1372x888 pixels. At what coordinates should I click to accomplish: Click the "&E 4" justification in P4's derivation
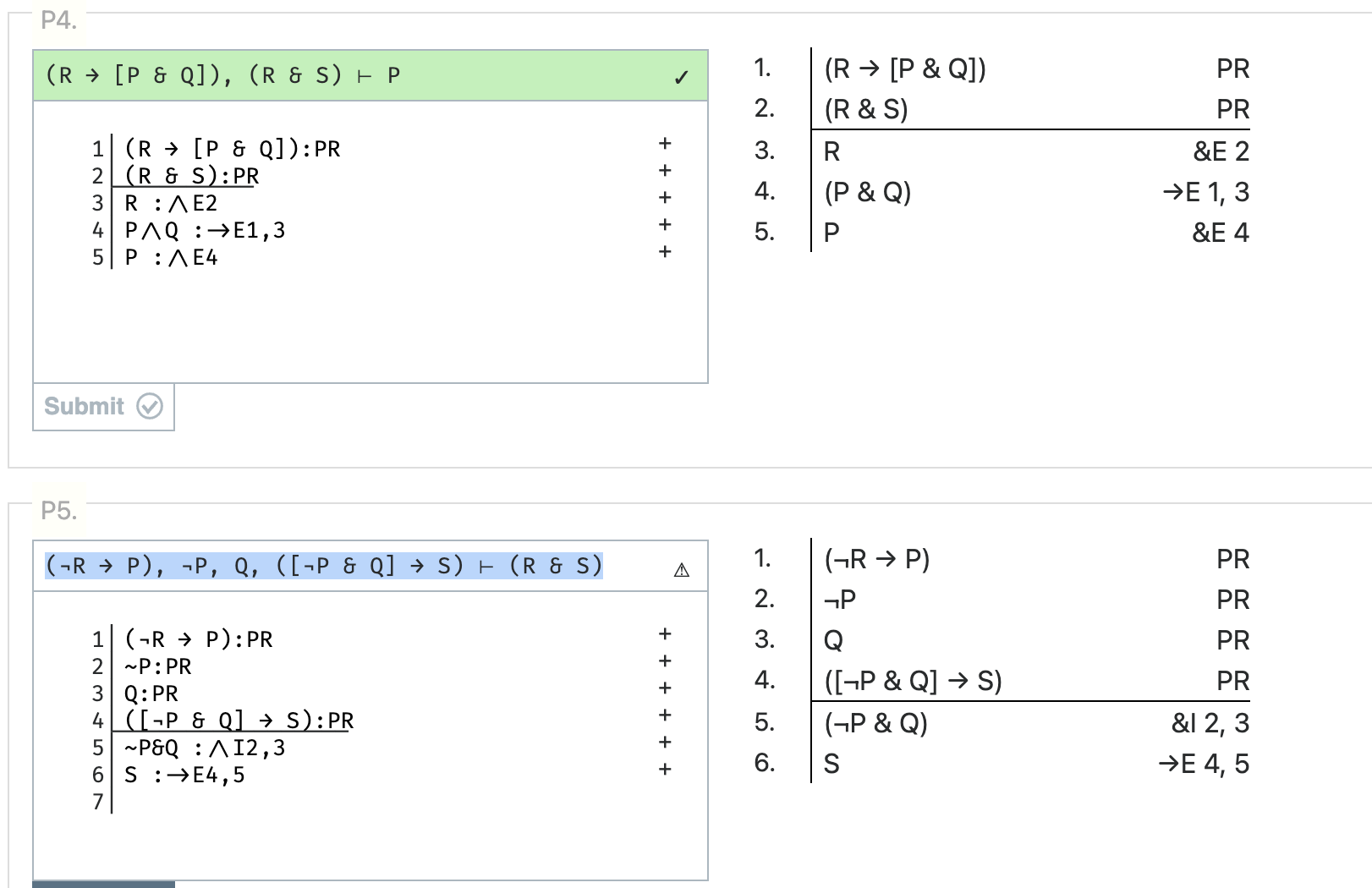click(x=1221, y=232)
